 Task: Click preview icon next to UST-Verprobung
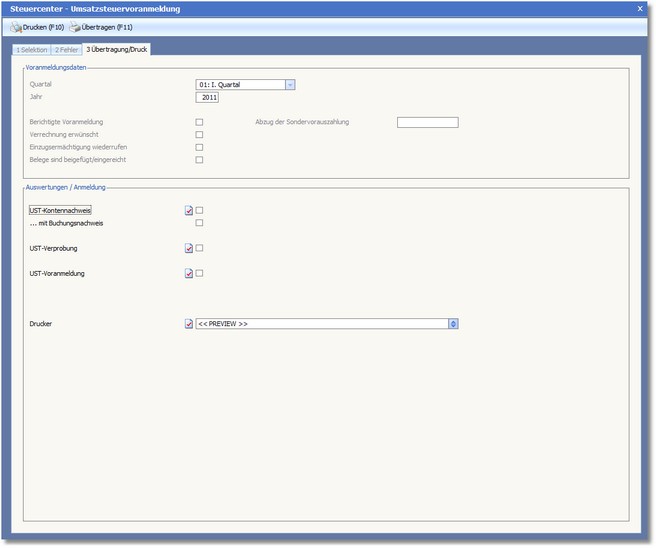click(x=189, y=248)
